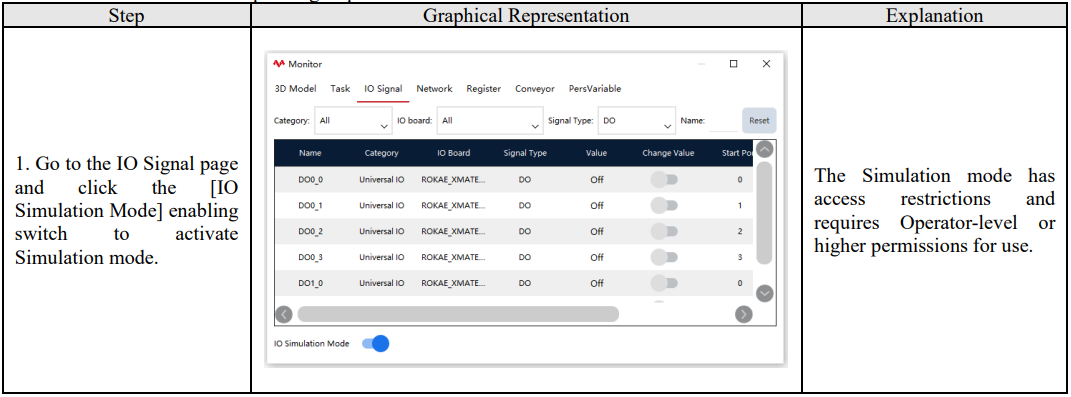Viewport: 1071px width, 397px height.
Task: Click the Signal Type column header
Action: click(525, 153)
